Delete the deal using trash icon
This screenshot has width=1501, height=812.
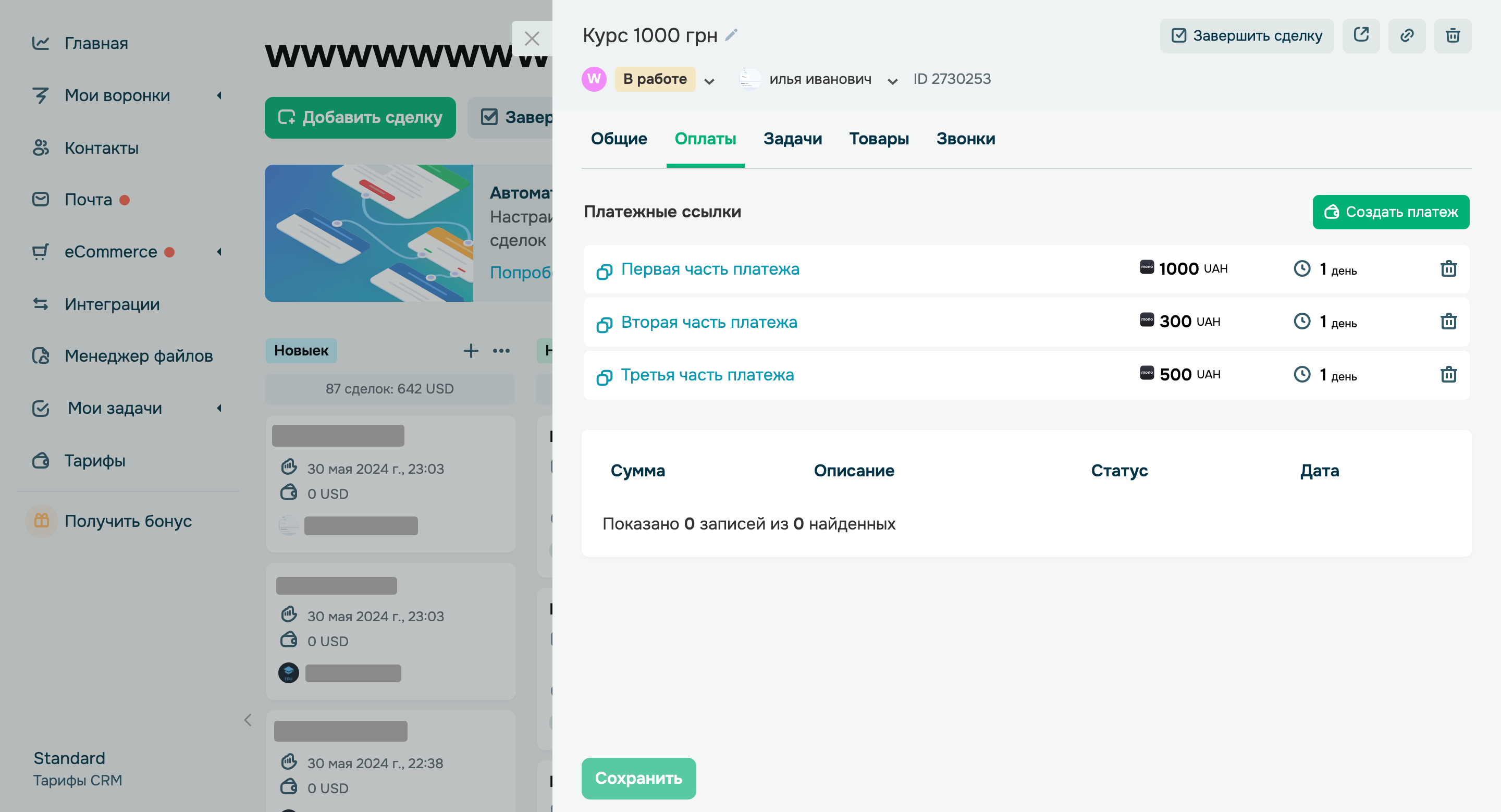[1453, 35]
